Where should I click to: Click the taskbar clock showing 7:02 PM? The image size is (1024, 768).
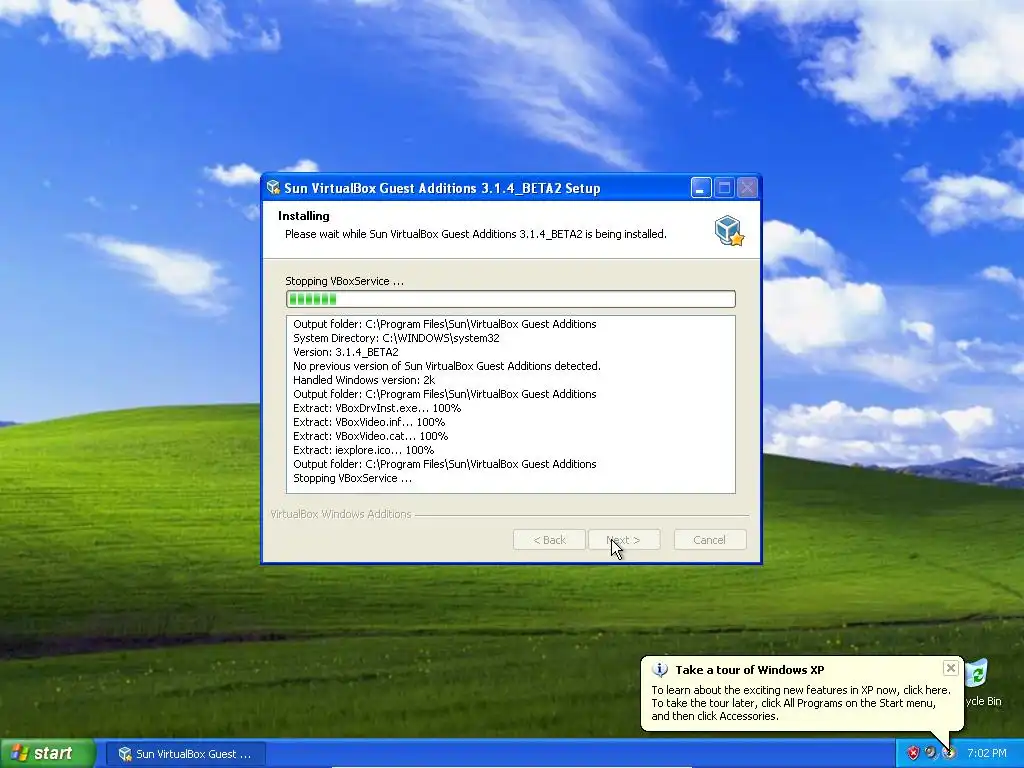[987, 754]
